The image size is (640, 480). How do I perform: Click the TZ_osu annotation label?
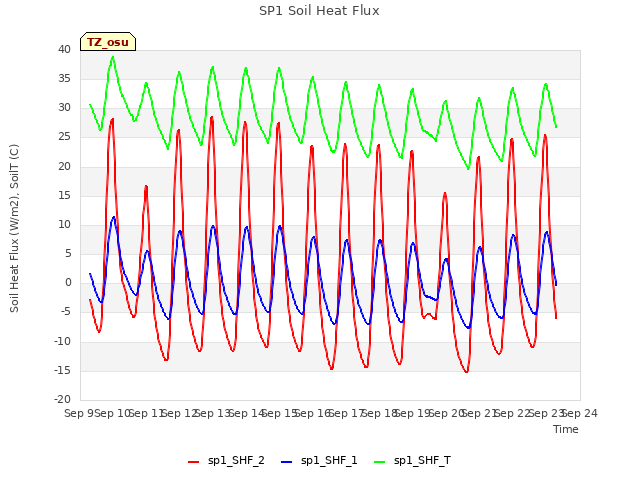click(x=108, y=42)
